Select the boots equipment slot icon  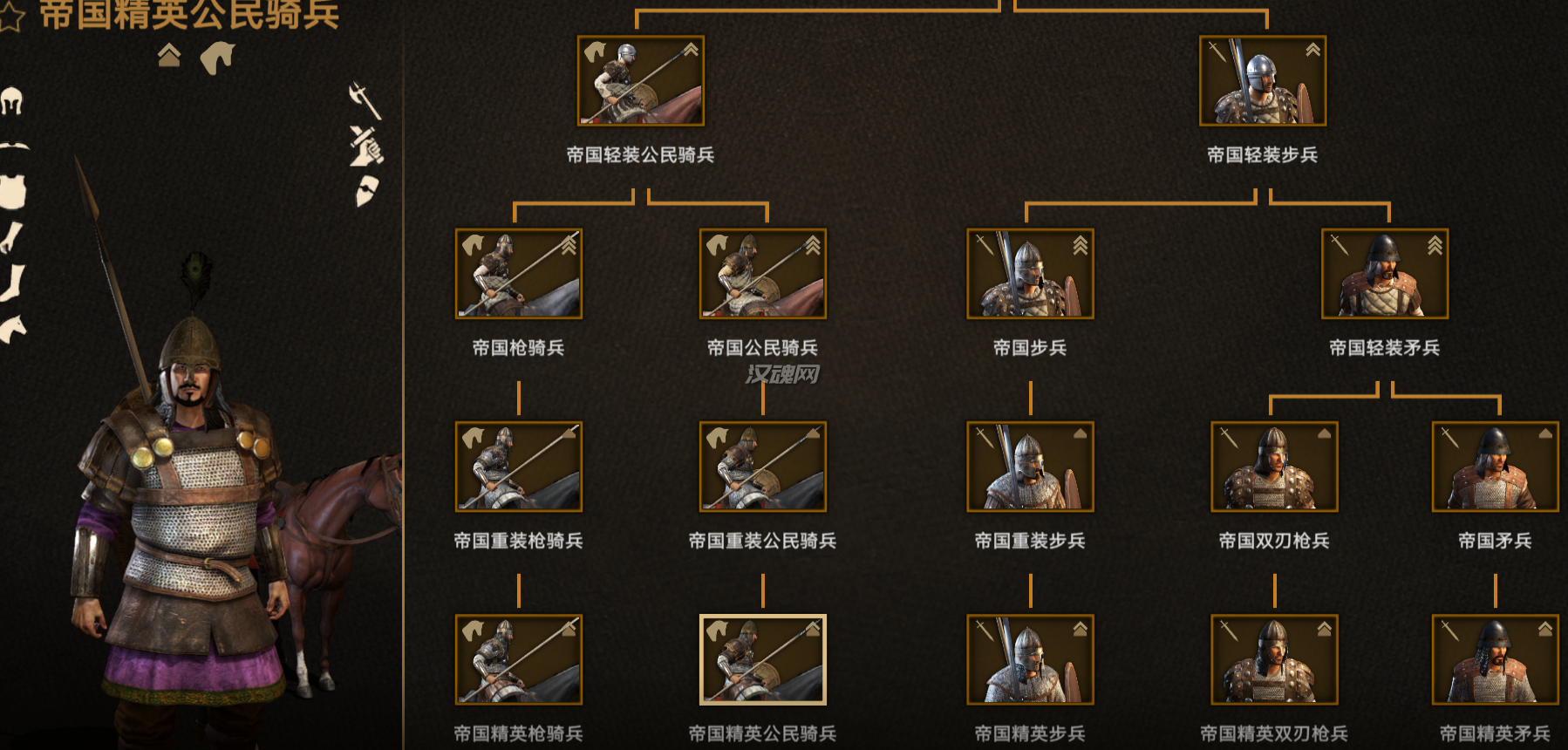12,284
